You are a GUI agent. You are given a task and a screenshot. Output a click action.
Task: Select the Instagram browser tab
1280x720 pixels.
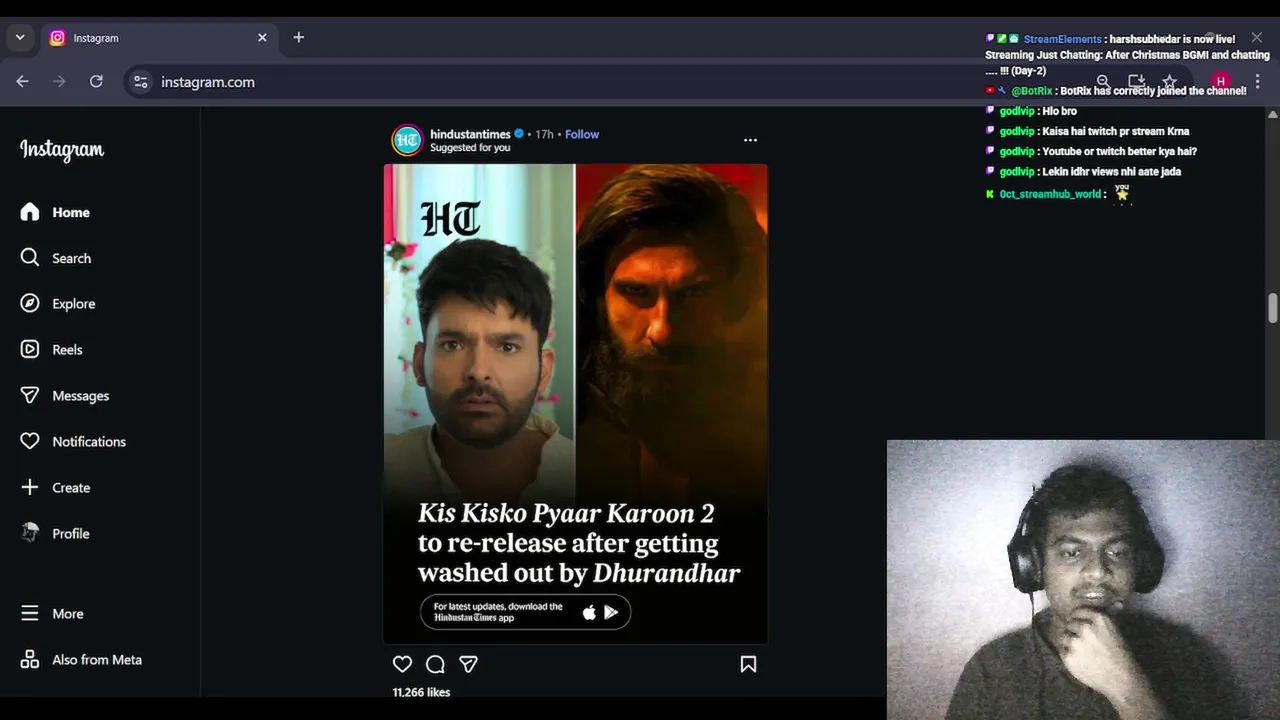[x=160, y=38]
